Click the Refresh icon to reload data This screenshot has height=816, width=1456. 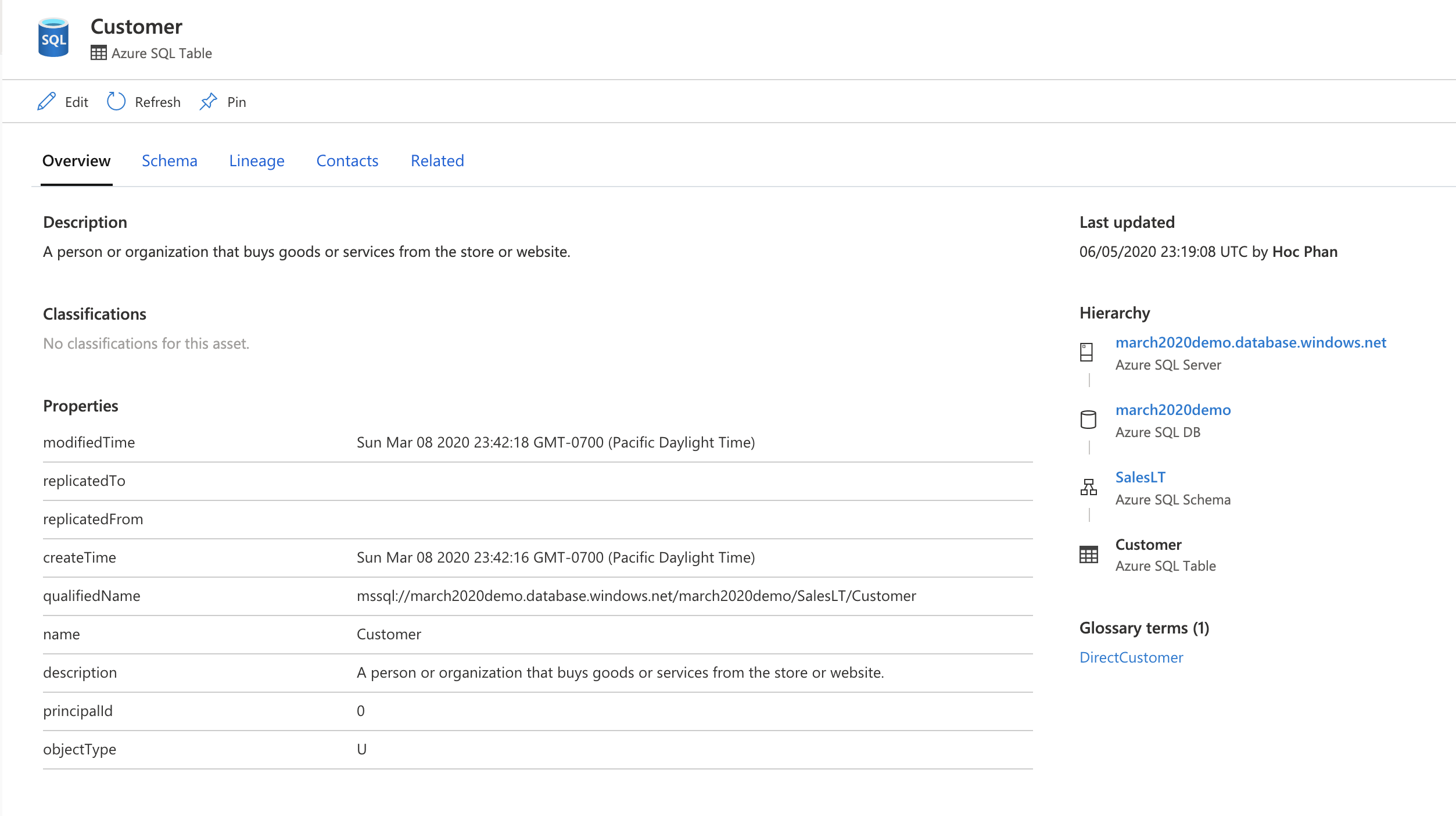click(x=115, y=101)
